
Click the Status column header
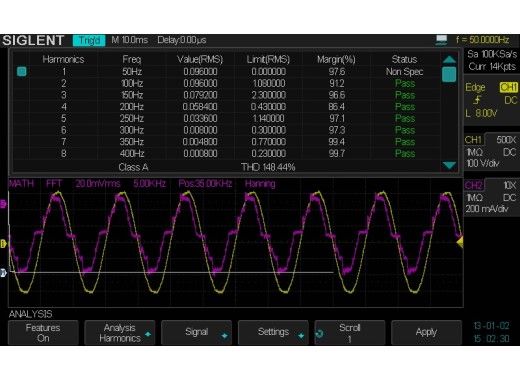404,60
